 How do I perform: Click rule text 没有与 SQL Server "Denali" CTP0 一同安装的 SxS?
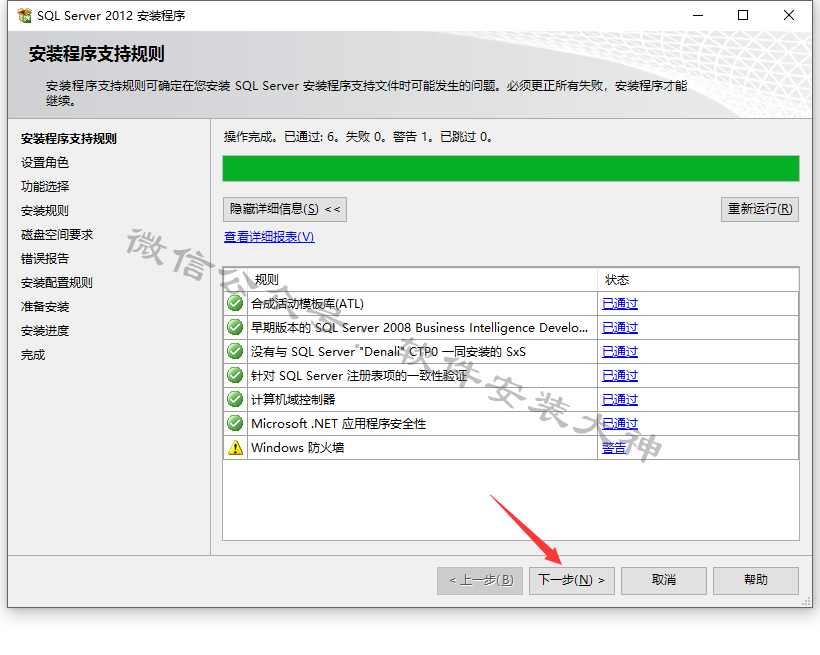[x=389, y=352]
